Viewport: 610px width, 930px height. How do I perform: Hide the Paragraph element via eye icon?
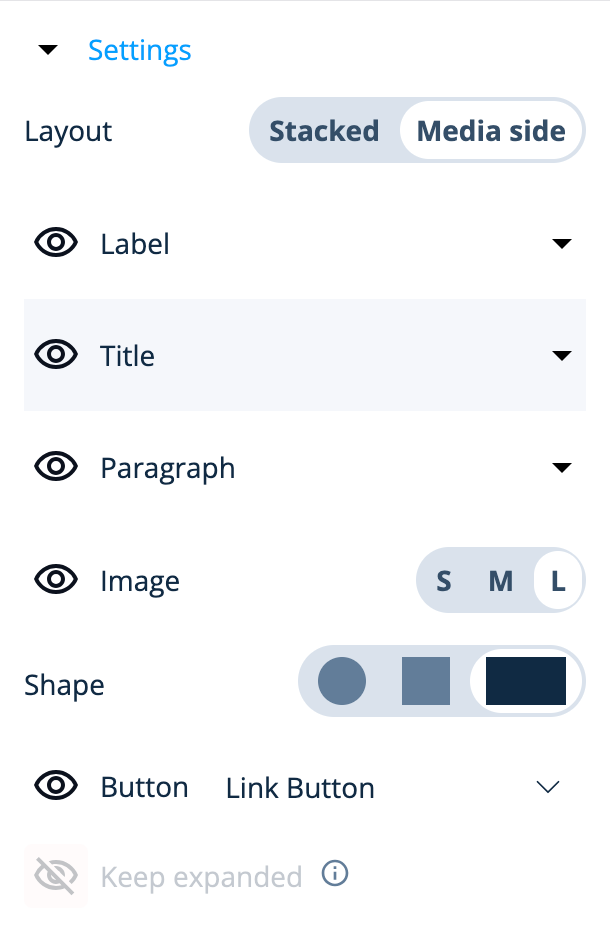(x=56, y=466)
